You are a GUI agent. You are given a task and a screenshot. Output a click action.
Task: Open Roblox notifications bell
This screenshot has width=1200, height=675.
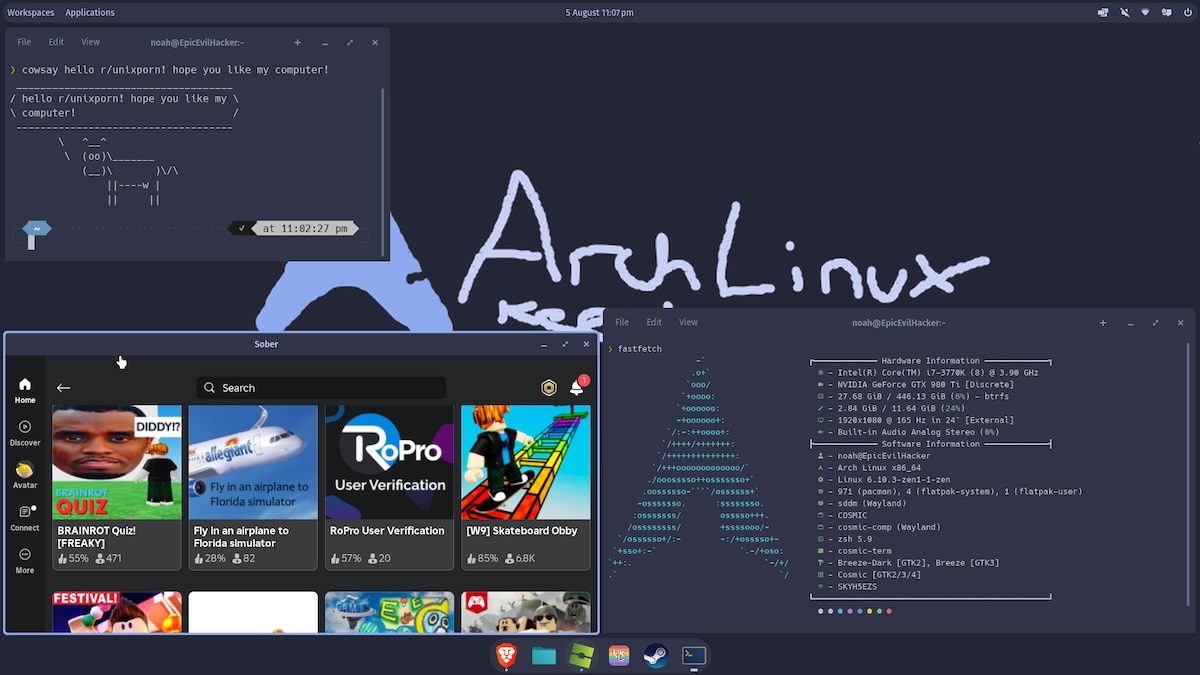(x=577, y=388)
